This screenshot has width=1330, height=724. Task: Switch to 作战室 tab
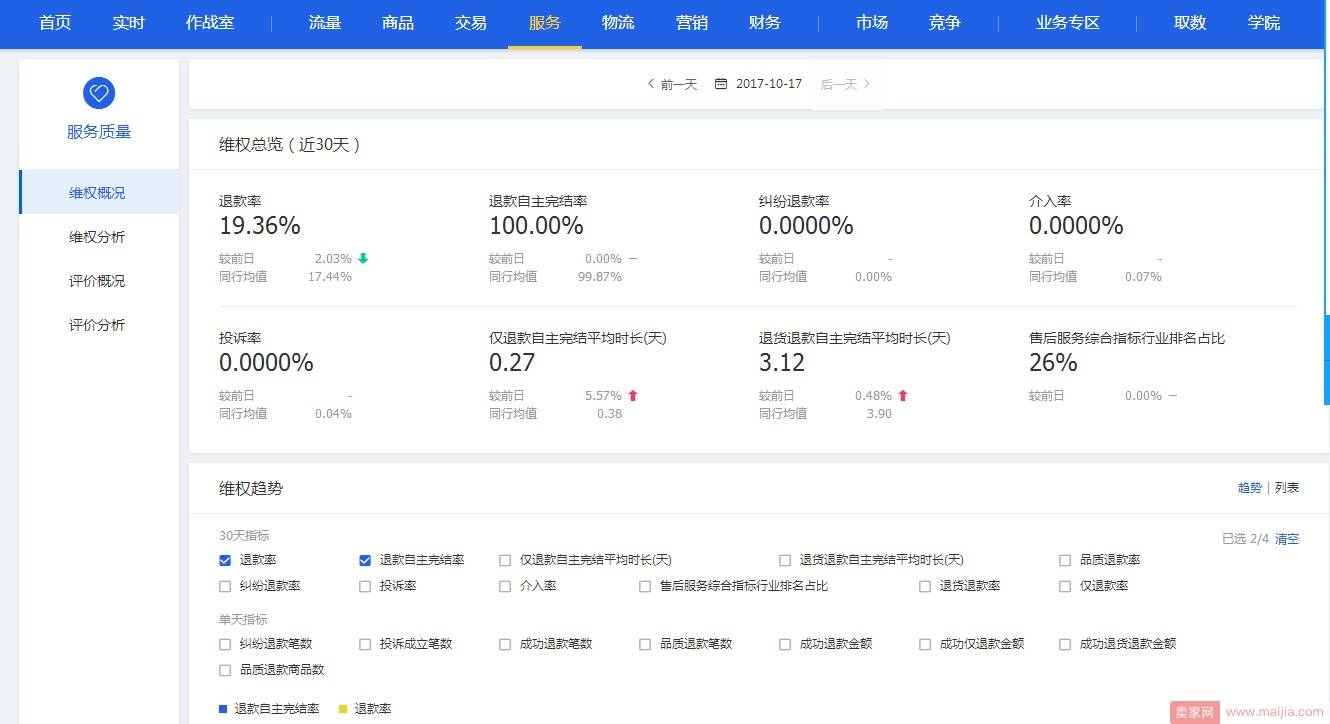click(210, 23)
